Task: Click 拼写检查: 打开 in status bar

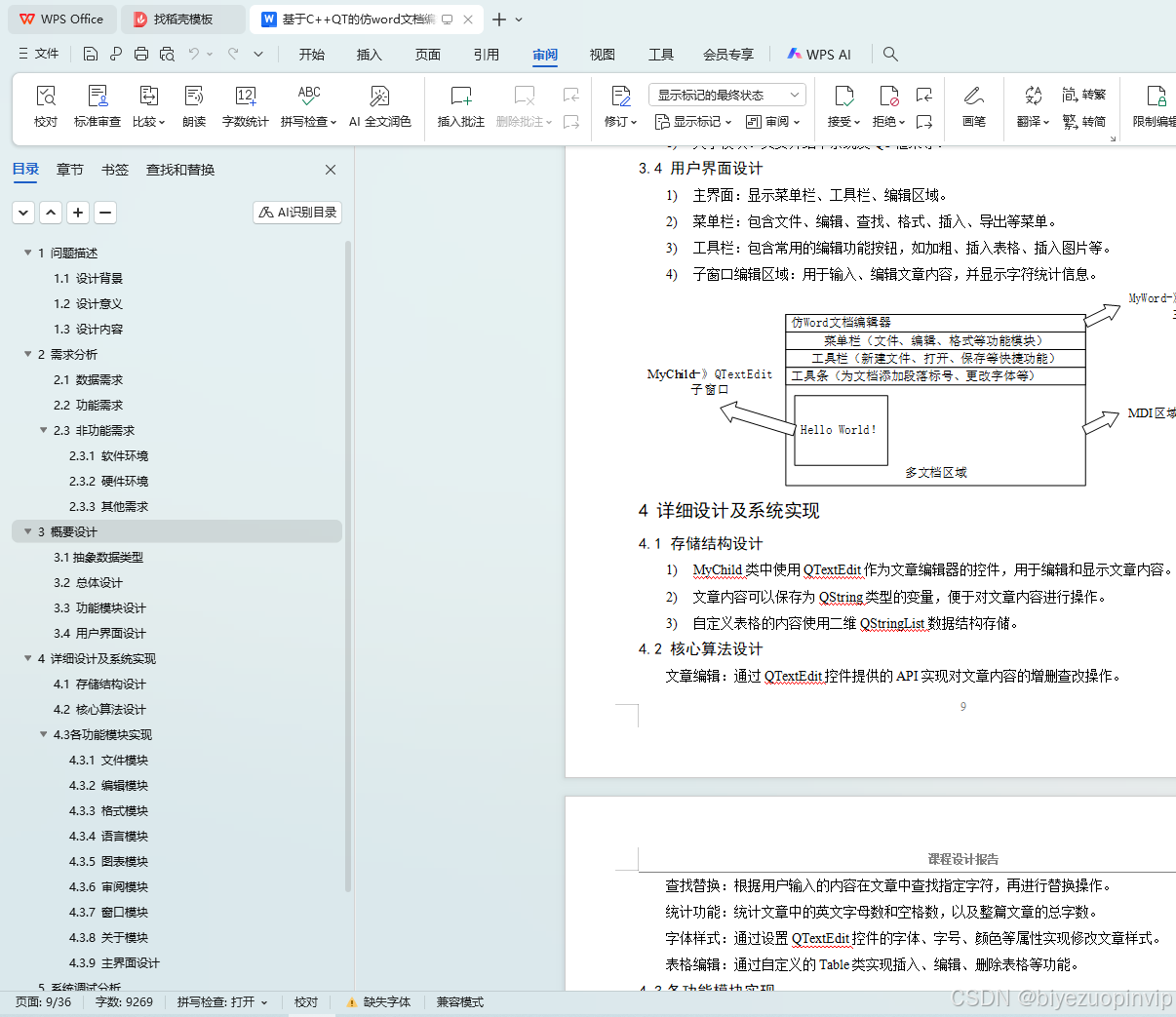Action: tap(222, 1002)
